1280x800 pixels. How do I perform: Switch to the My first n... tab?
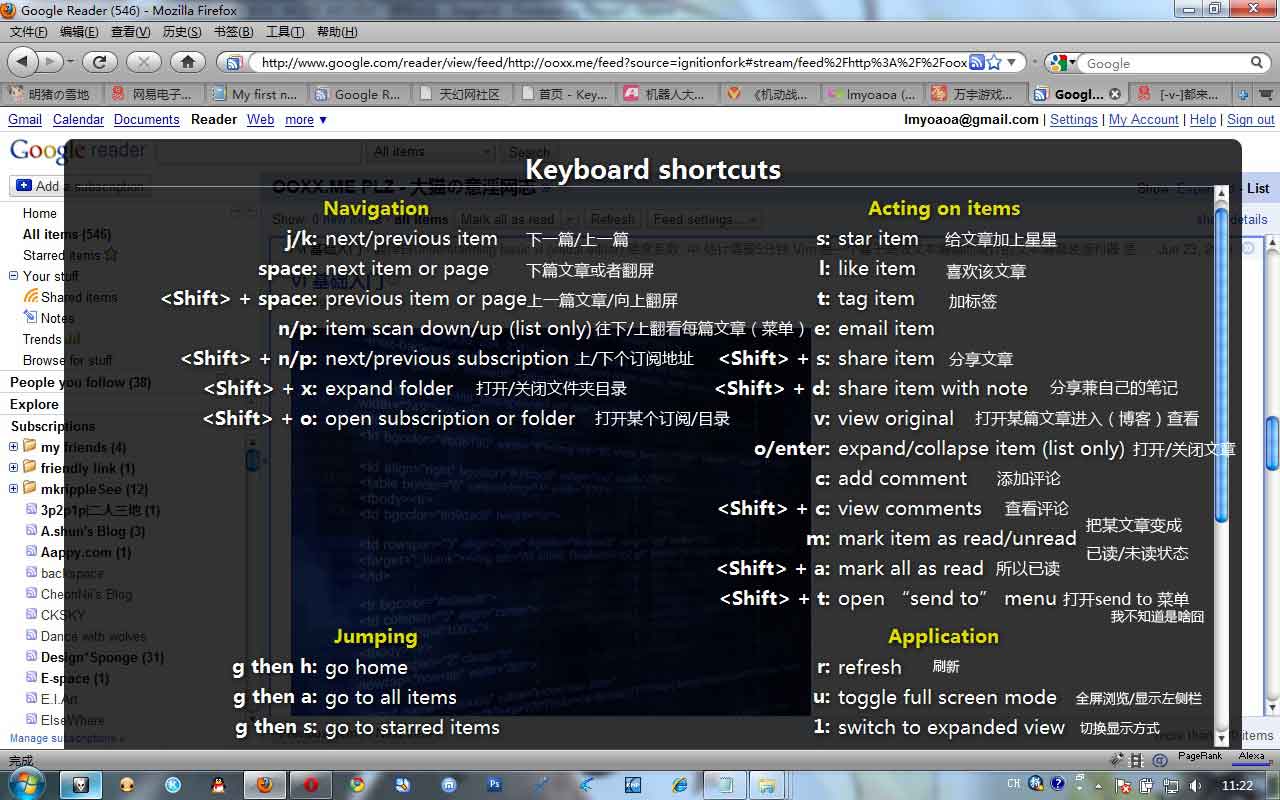pyautogui.click(x=257, y=94)
